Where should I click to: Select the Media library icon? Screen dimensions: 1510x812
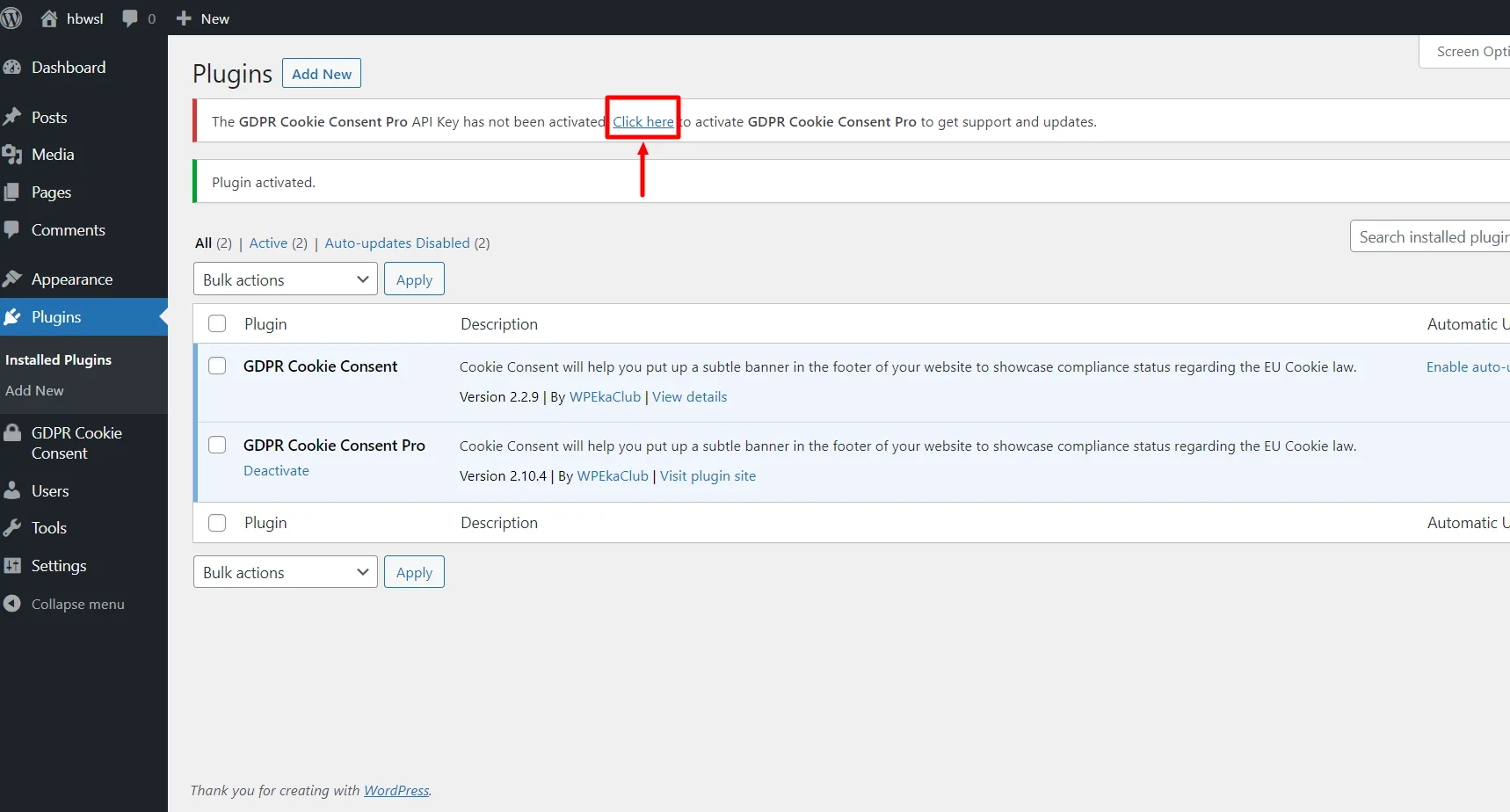(x=12, y=154)
